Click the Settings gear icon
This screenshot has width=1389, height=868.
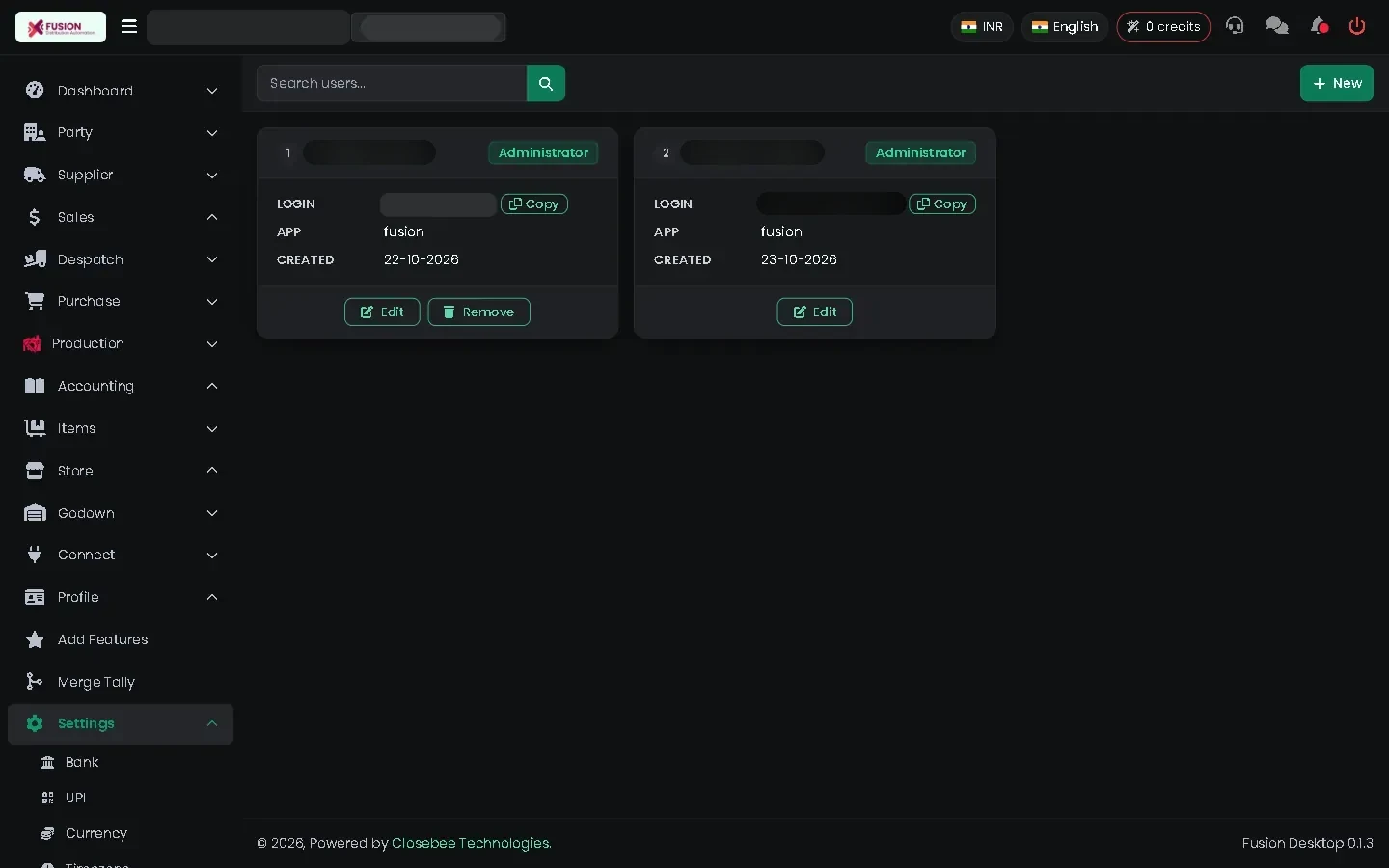(35, 723)
